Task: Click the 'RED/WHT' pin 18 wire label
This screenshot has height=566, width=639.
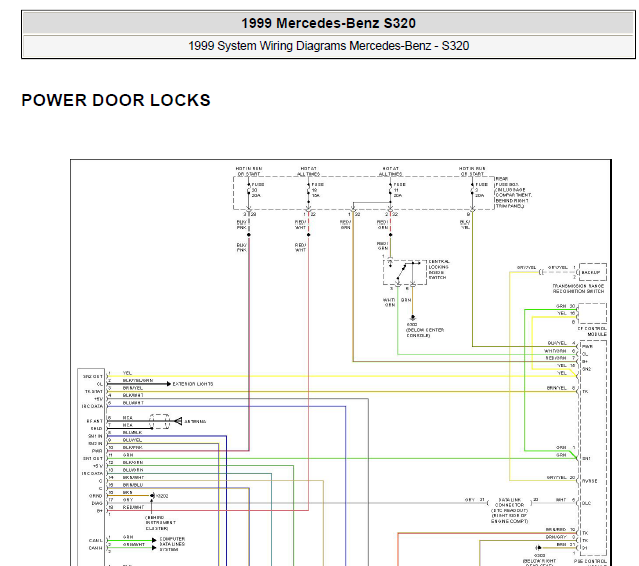Action: (133, 507)
